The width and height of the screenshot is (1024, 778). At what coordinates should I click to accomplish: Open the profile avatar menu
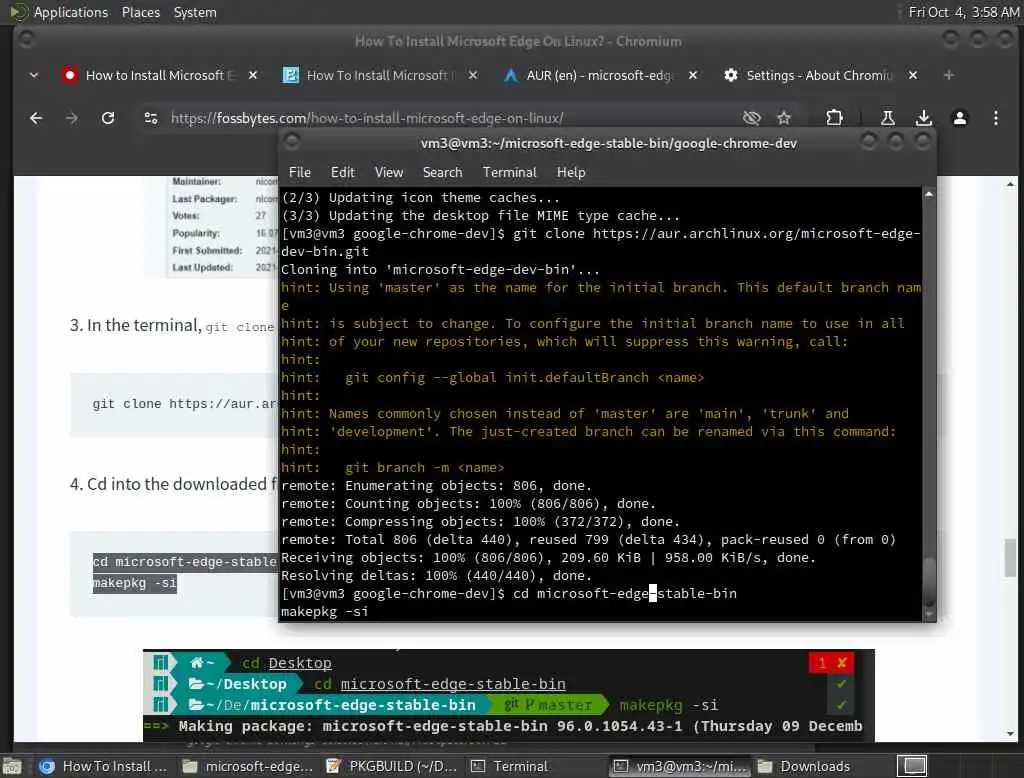959,118
